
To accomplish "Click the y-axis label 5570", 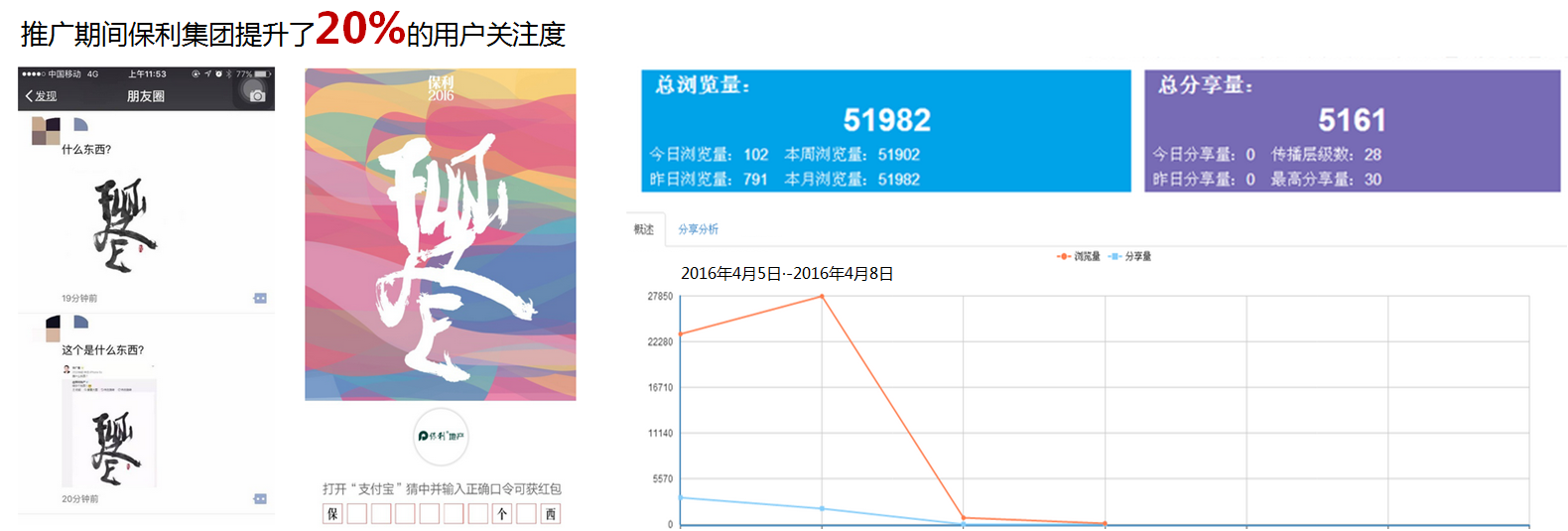I will tap(663, 479).
